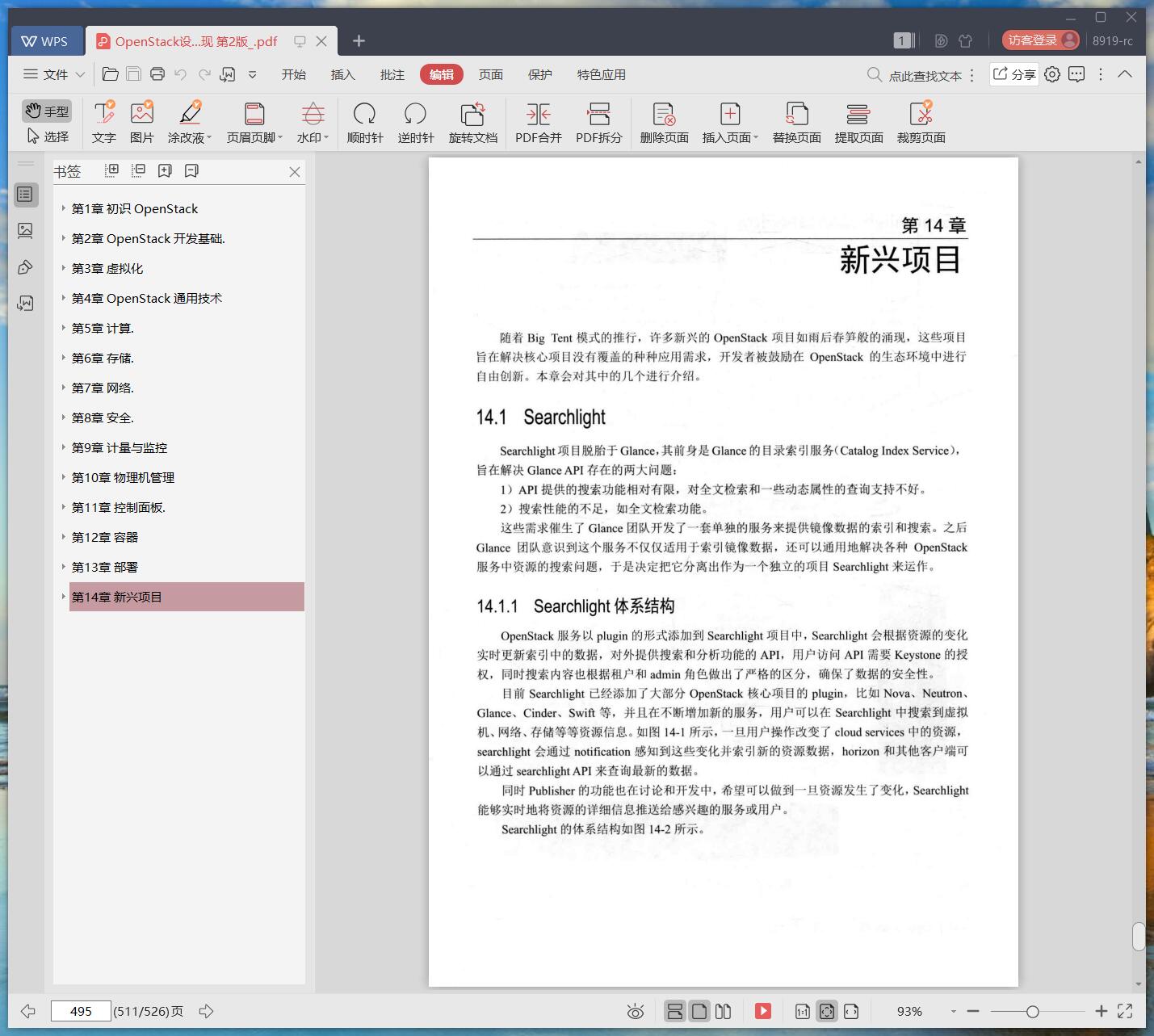Switch to the 特色应用 tab
The width and height of the screenshot is (1154, 1036).
pos(601,74)
